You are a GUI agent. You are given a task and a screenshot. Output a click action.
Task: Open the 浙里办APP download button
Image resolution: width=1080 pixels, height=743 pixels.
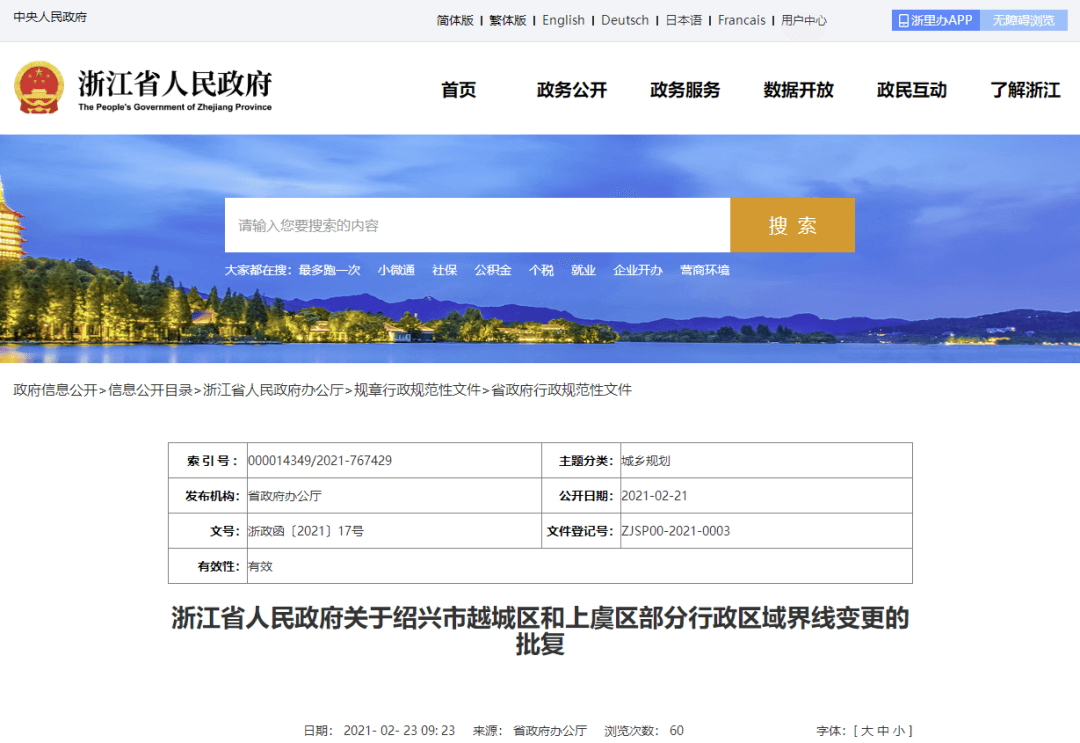tap(934, 19)
